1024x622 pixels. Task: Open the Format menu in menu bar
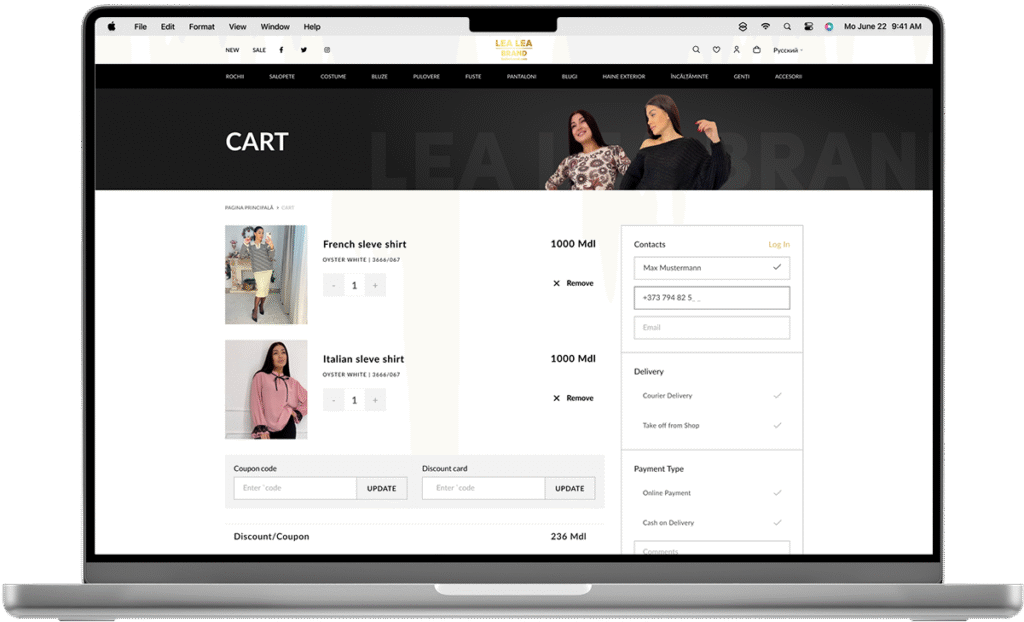click(x=201, y=27)
